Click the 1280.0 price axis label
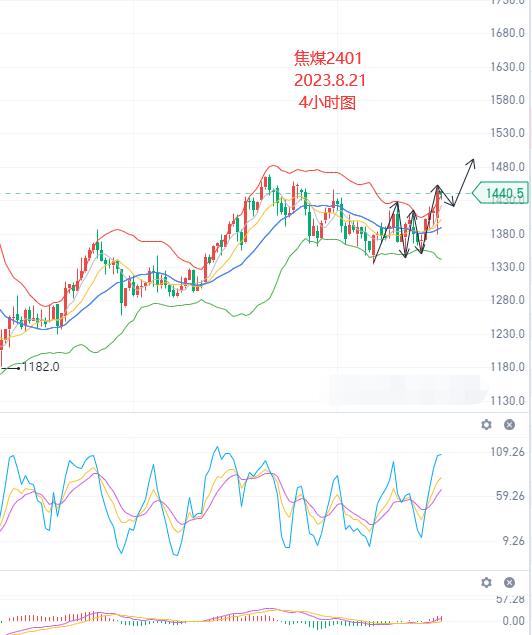The height and width of the screenshot is (635, 532). pyautogui.click(x=507, y=300)
